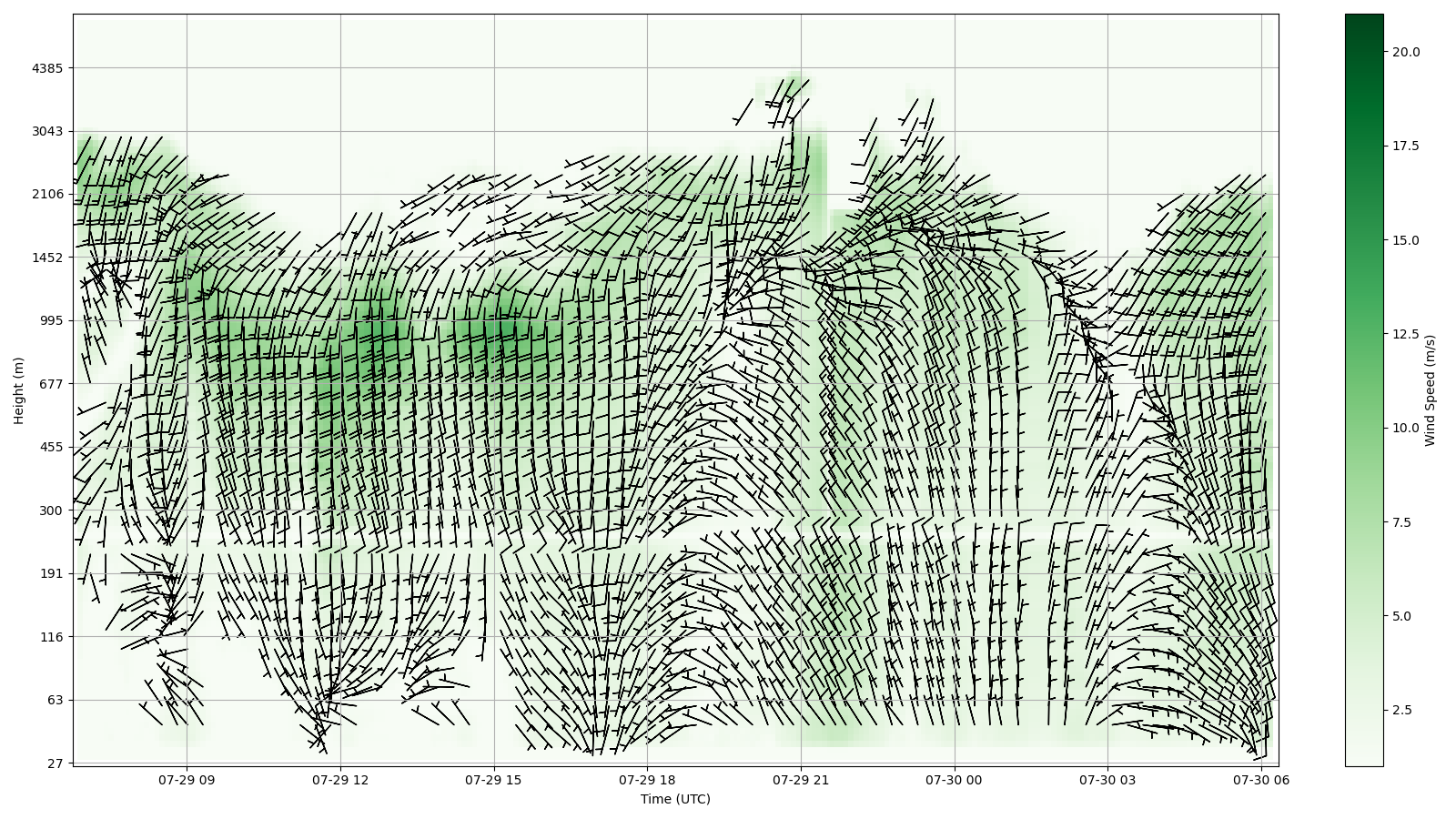Select the 995 height tick label

point(49,320)
